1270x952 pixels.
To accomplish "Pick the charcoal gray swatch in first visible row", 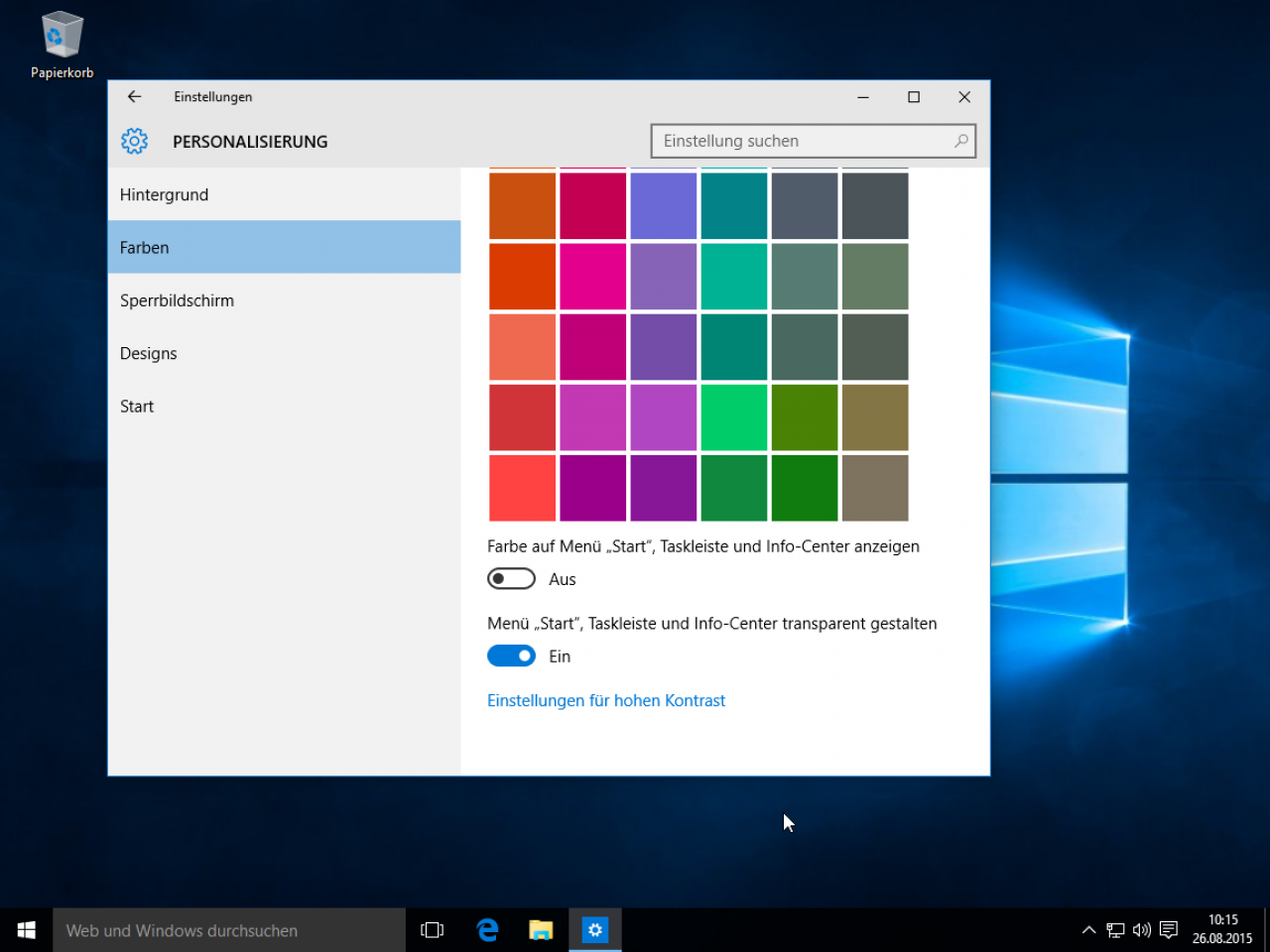I will point(875,206).
